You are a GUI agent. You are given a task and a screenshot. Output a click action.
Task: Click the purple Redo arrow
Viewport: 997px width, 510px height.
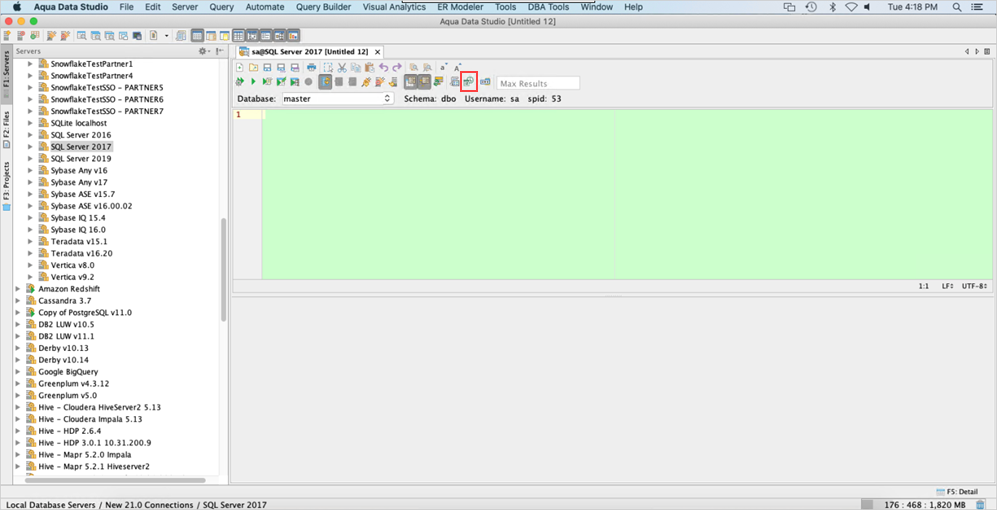(397, 67)
